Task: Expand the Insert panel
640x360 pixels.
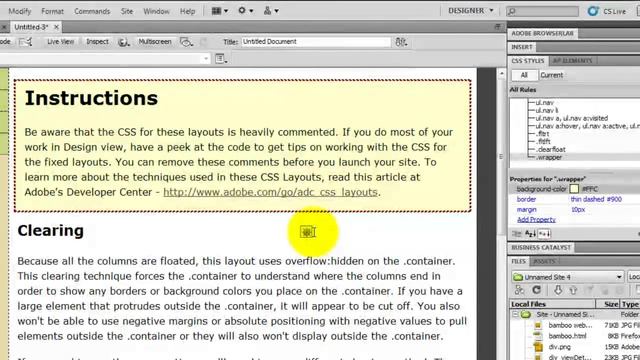Action: point(522,47)
